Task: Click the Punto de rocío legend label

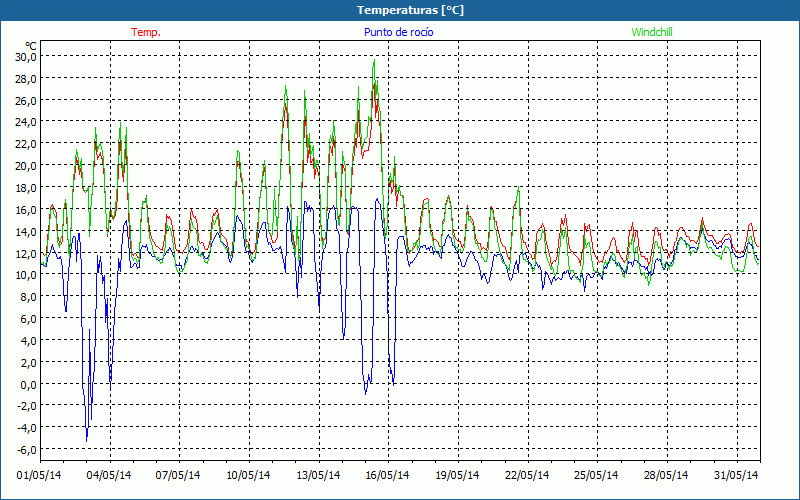Action: [399, 32]
